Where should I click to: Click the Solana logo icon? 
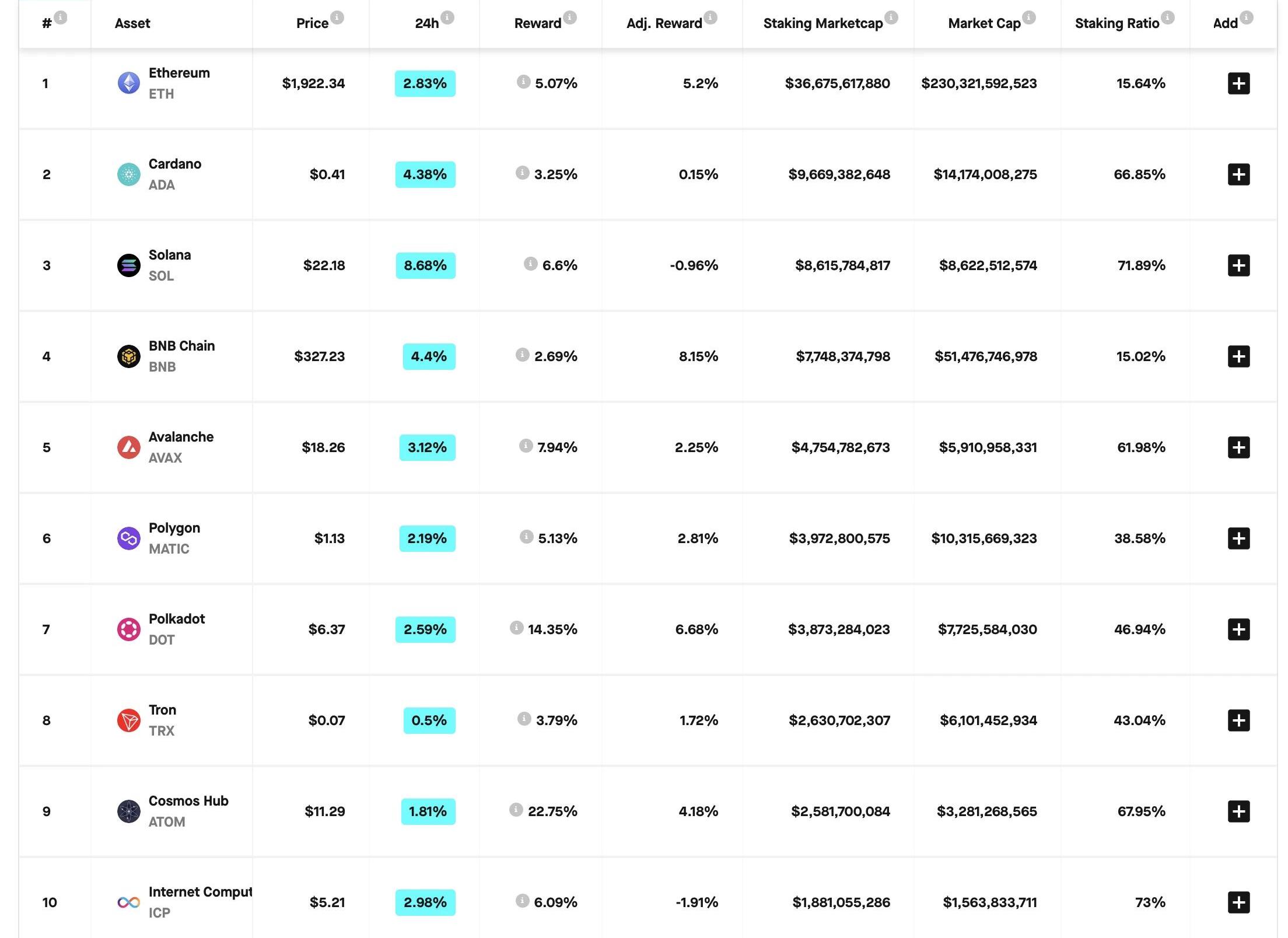click(129, 265)
